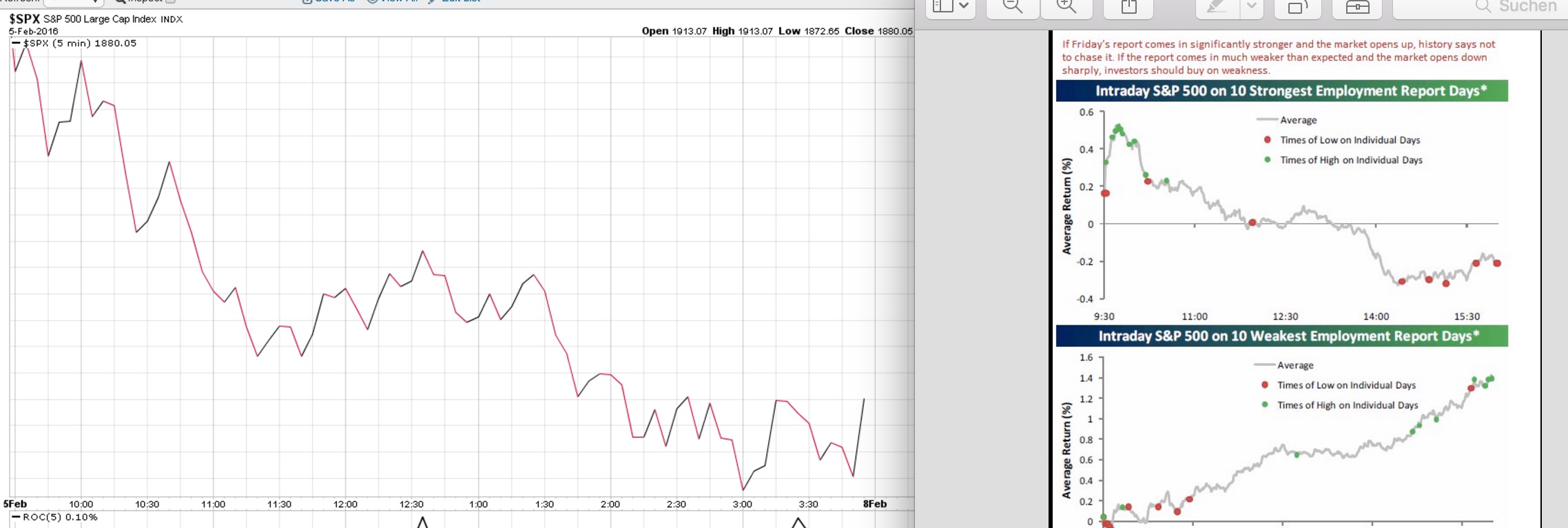
Task: Click 'Average' legend entry in Strongest chart
Action: point(1287,120)
